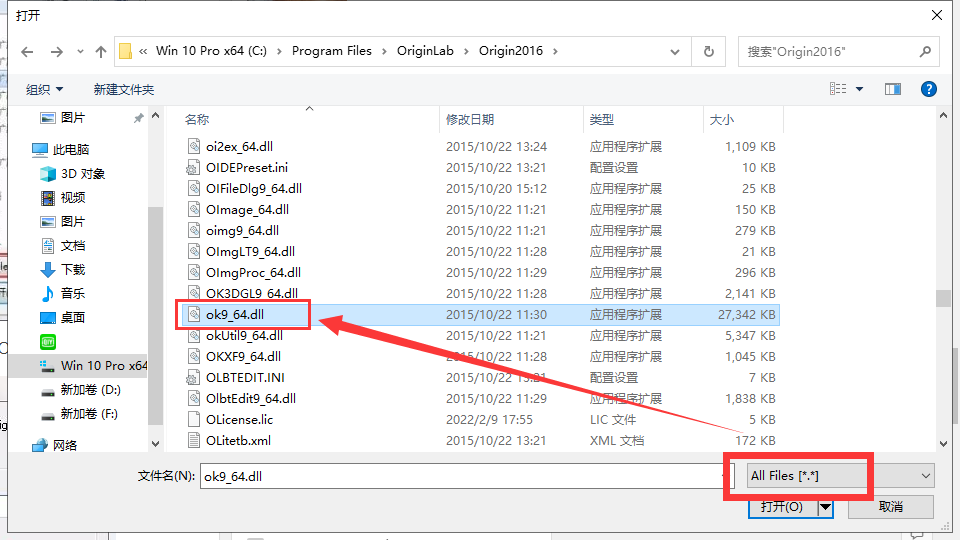Open 3D 对象 folder in sidebar
This screenshot has width=960, height=540.
83,174
